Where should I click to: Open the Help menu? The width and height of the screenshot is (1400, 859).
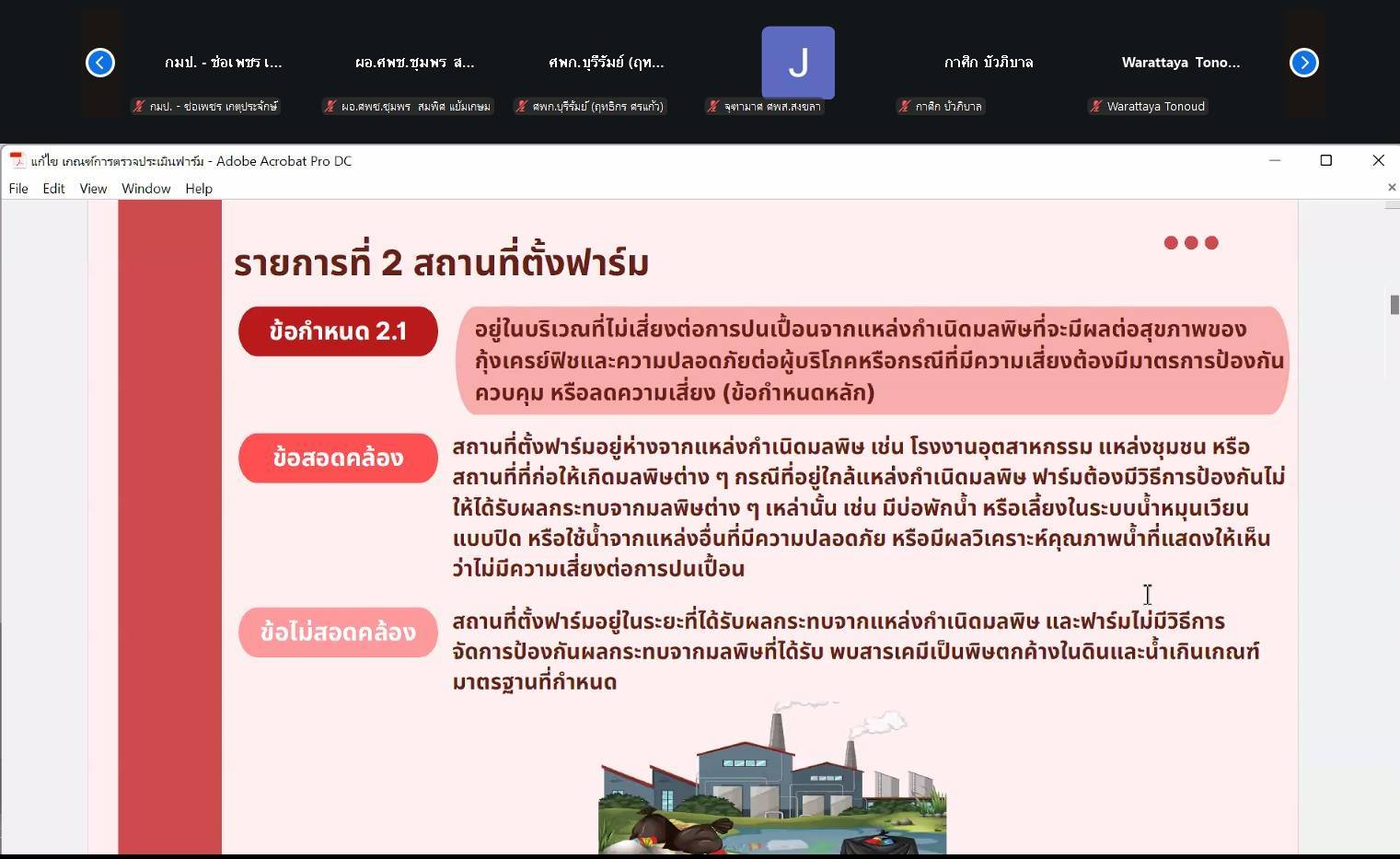[199, 189]
